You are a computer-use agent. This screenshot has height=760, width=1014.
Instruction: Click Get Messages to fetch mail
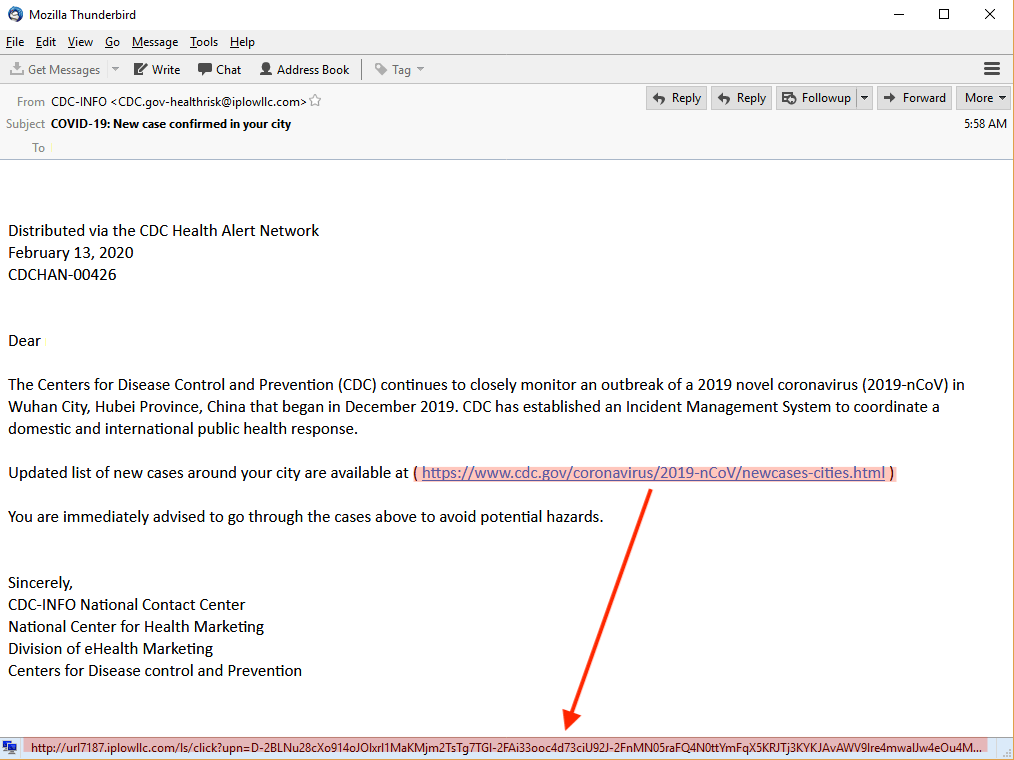55,69
